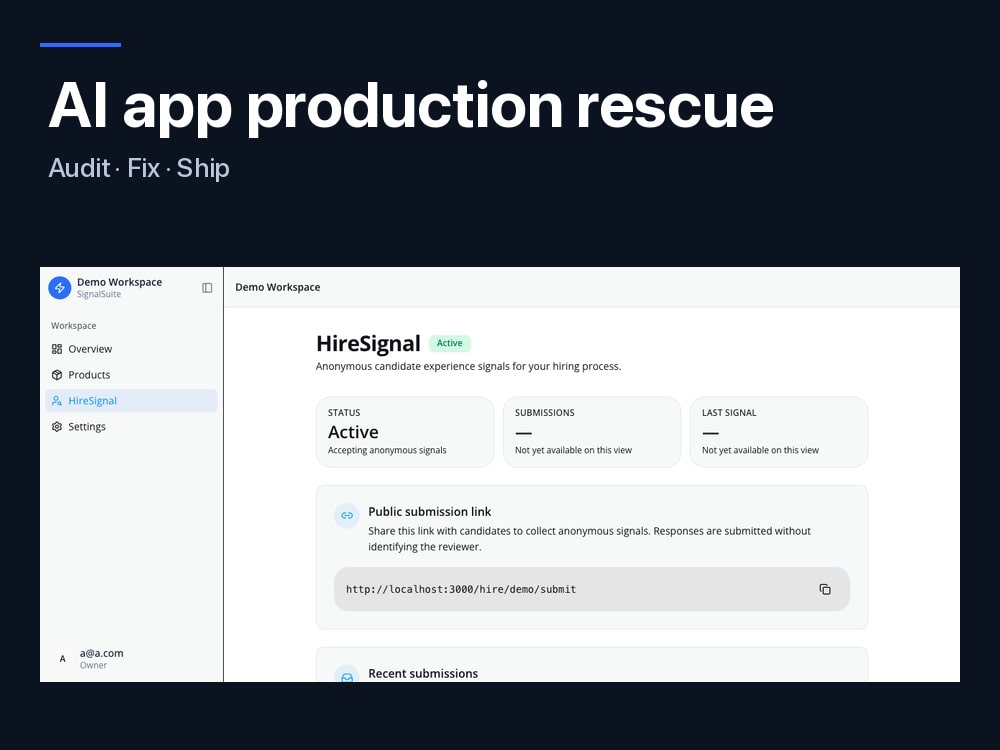This screenshot has height=750, width=1000.
Task: Open the a@a.com account menu
Action: [131, 659]
